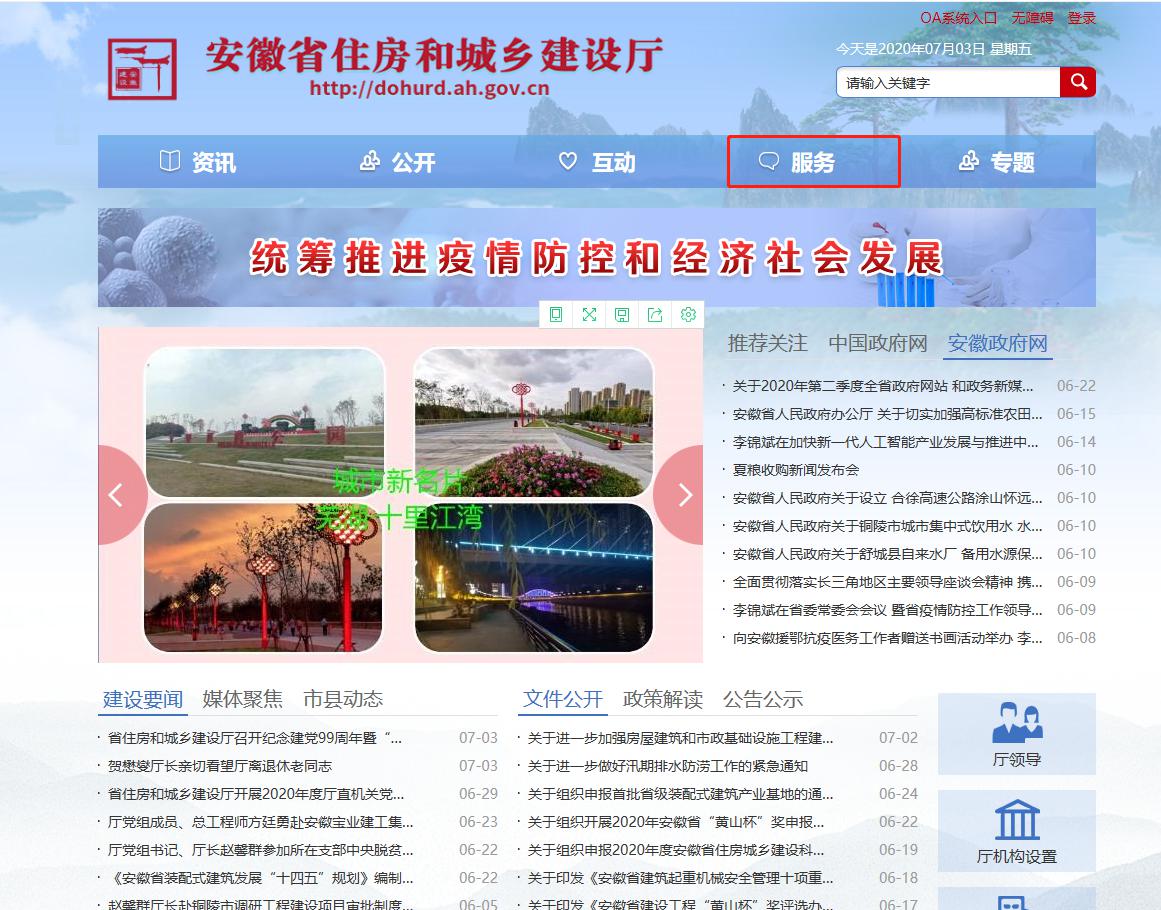Click the OA系统入口 link
Viewport: 1161px width, 910px height.
958,18
